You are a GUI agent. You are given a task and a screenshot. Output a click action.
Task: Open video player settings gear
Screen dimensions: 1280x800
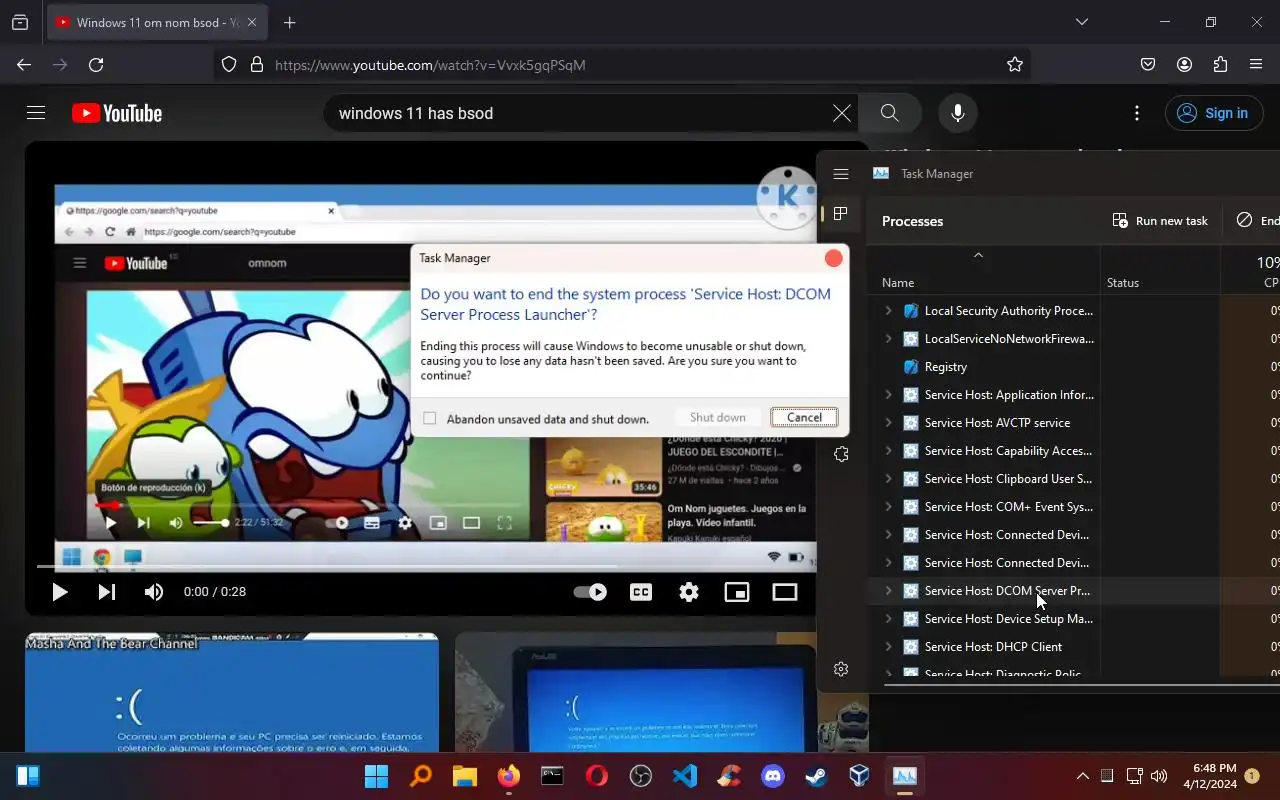[689, 592]
